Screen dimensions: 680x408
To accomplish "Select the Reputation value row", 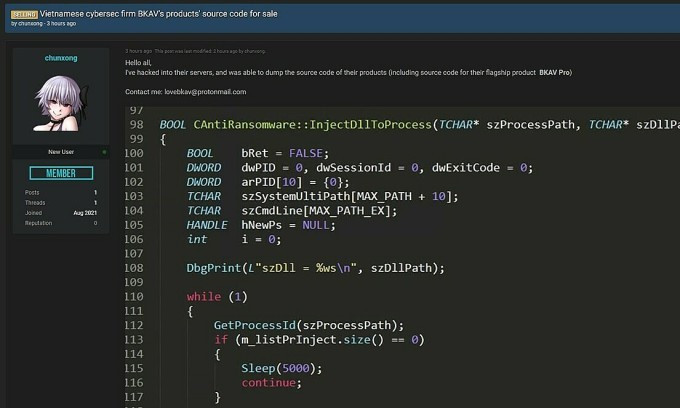I will tap(61, 223).
